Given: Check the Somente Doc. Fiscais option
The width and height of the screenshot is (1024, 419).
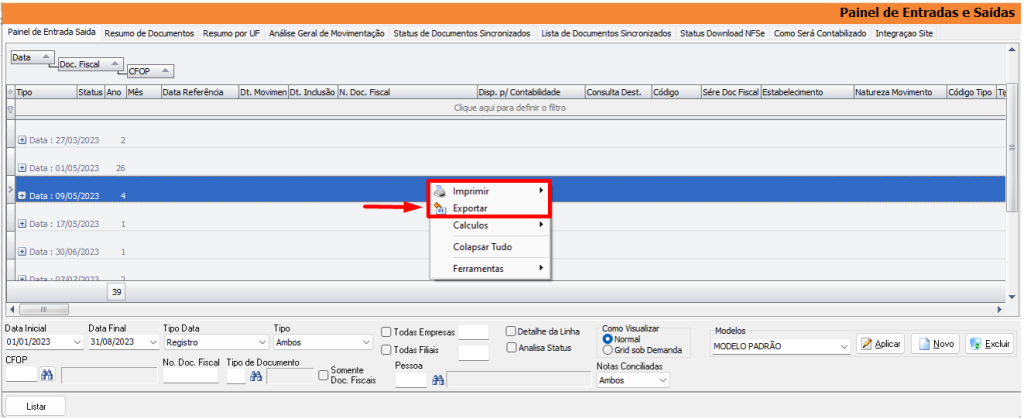Looking at the screenshot, I should click(323, 375).
